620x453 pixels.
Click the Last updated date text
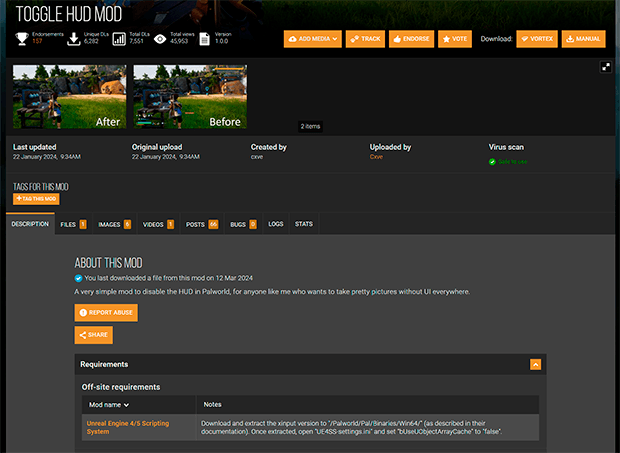click(x=47, y=157)
